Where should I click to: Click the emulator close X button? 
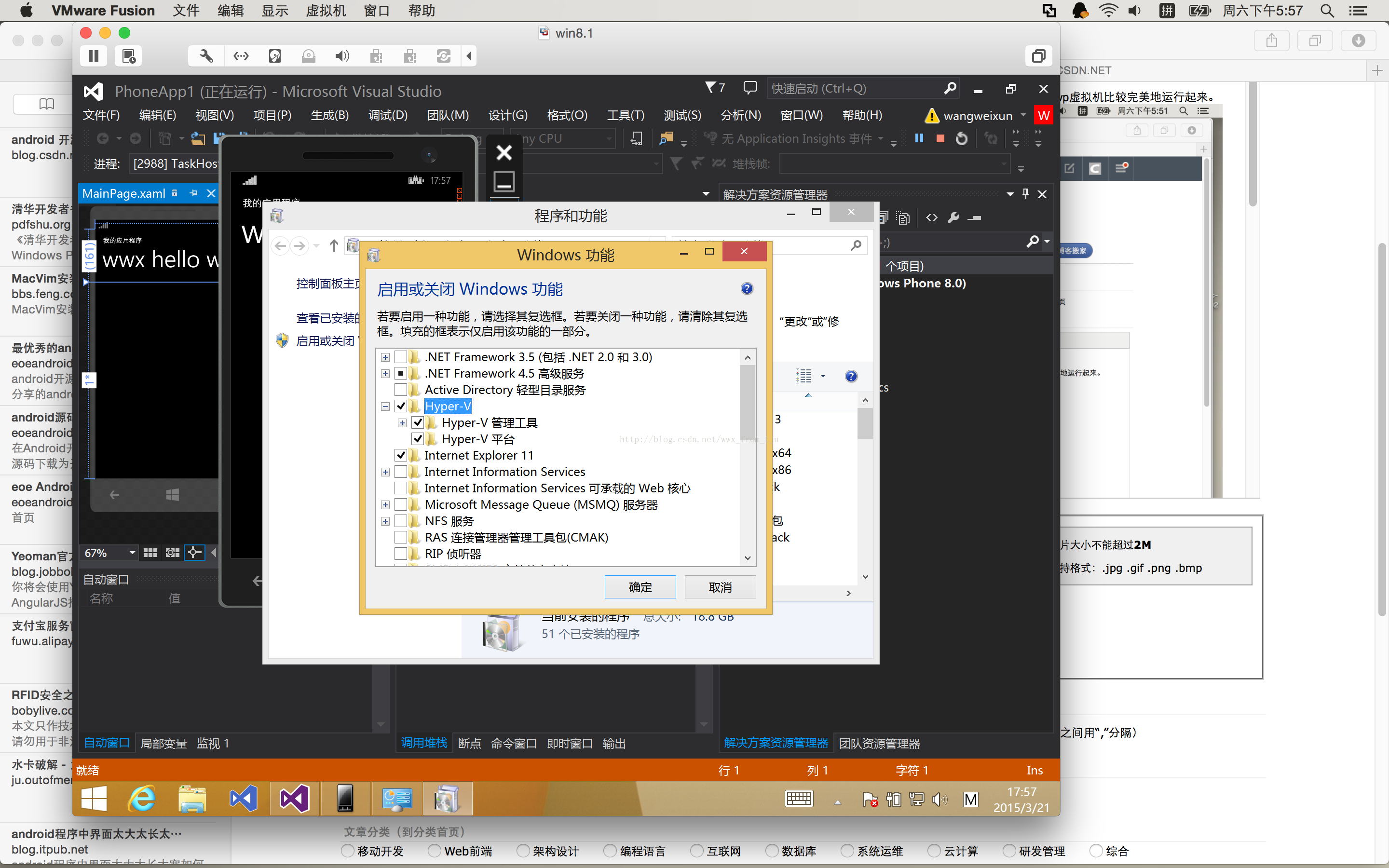pos(504,152)
